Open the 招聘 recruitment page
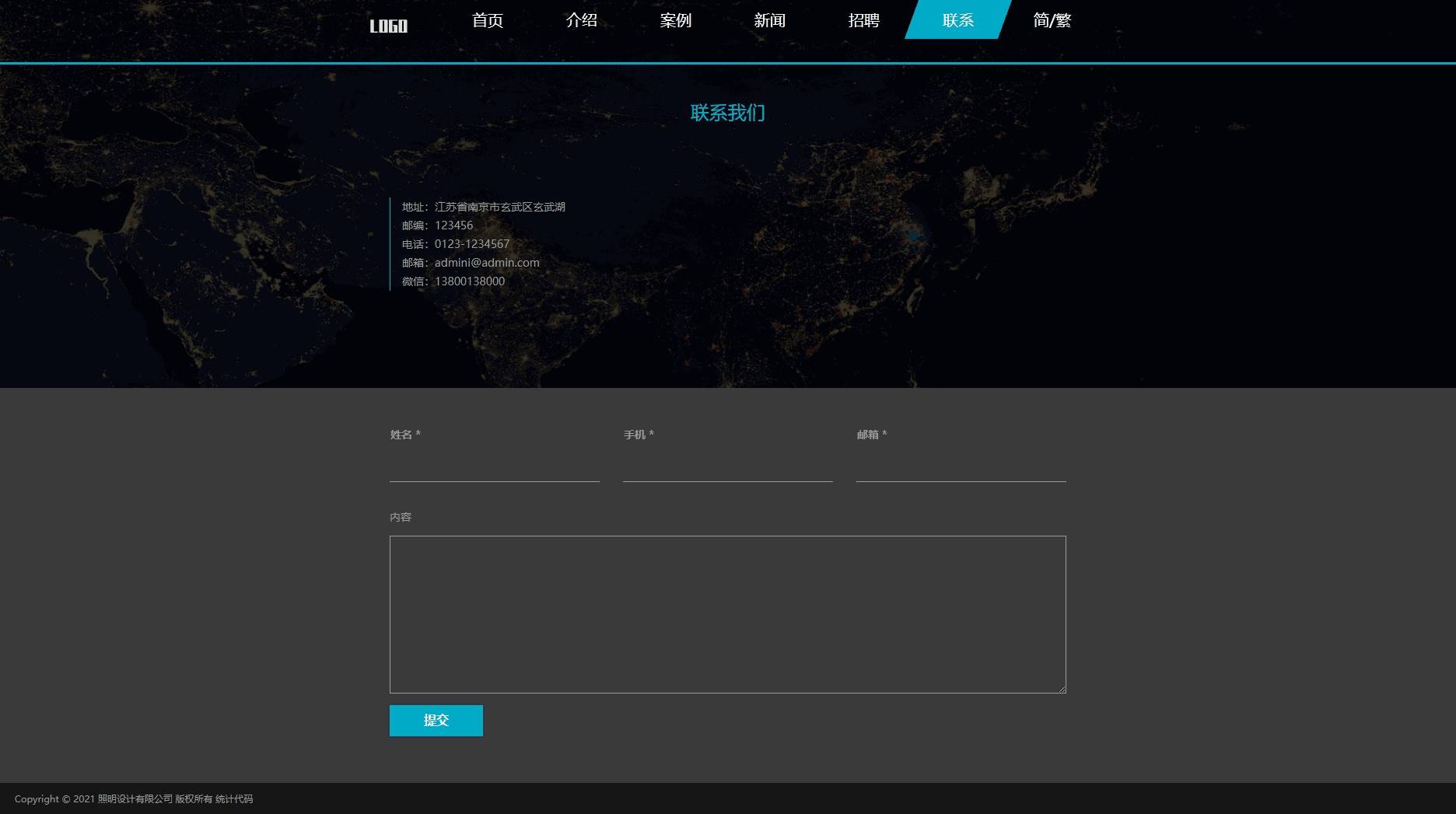This screenshot has height=814, width=1456. 863,20
